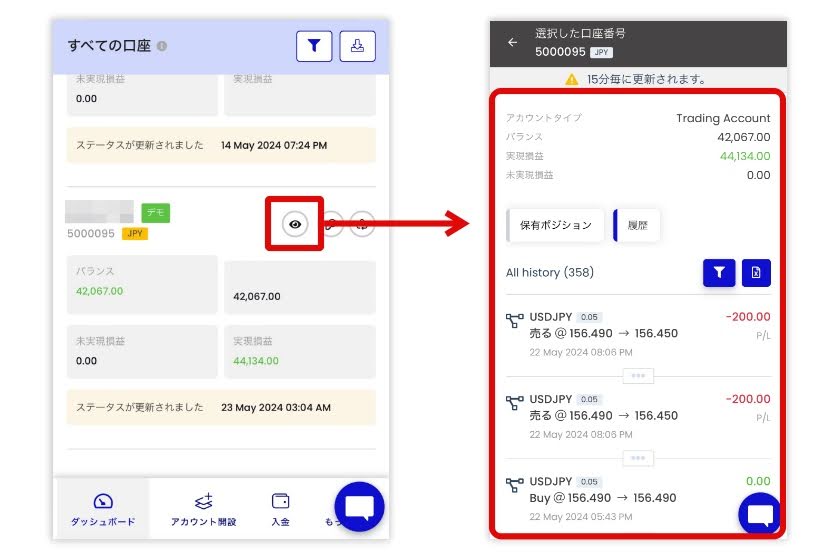
Task: View details of account 5000095 via eye icon
Action: click(295, 224)
